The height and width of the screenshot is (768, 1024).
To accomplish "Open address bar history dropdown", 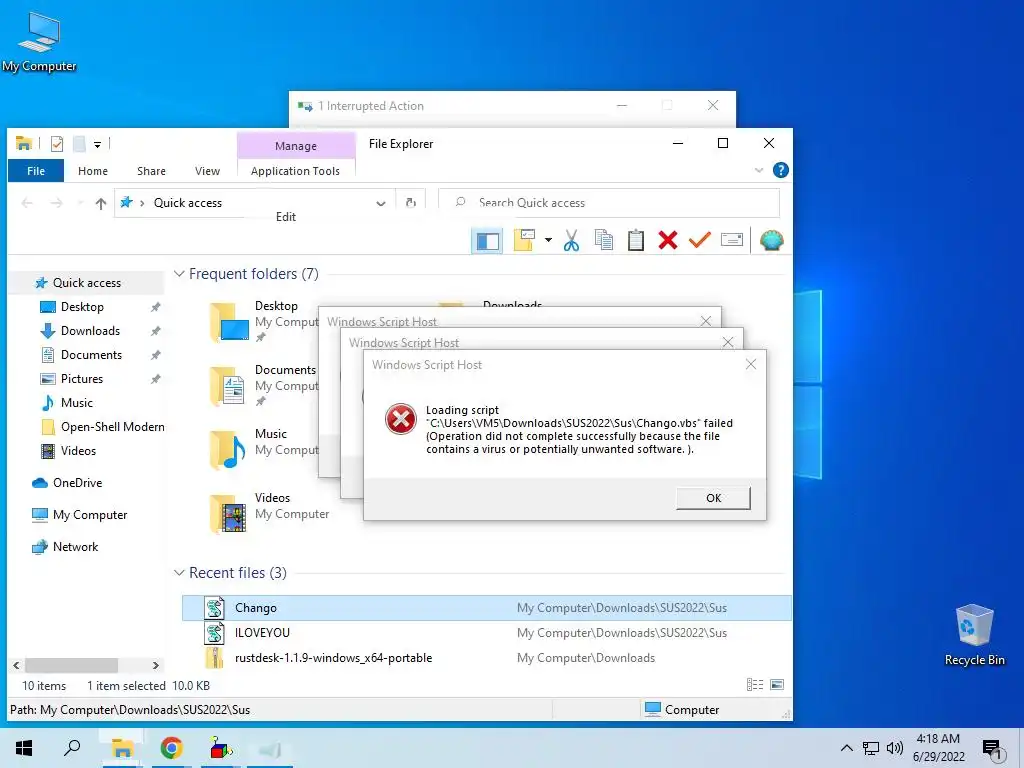I will pos(381,203).
